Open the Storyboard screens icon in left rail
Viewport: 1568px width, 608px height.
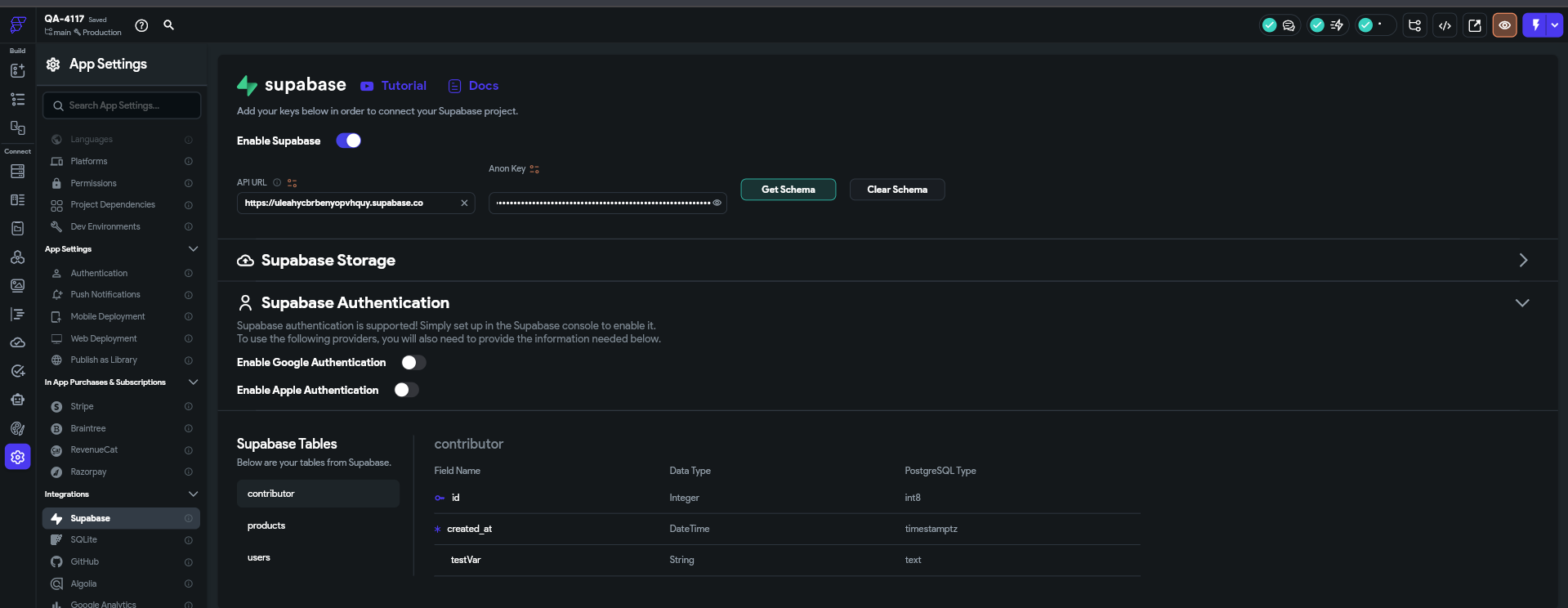(x=17, y=127)
